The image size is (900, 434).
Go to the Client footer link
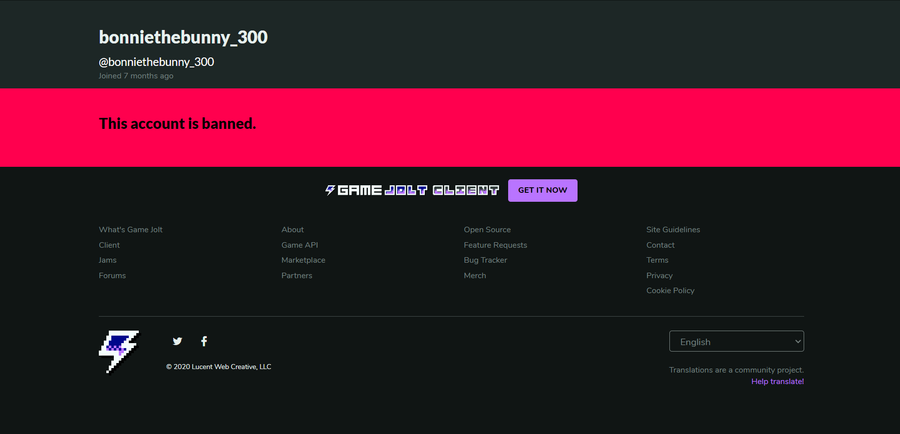(x=109, y=245)
